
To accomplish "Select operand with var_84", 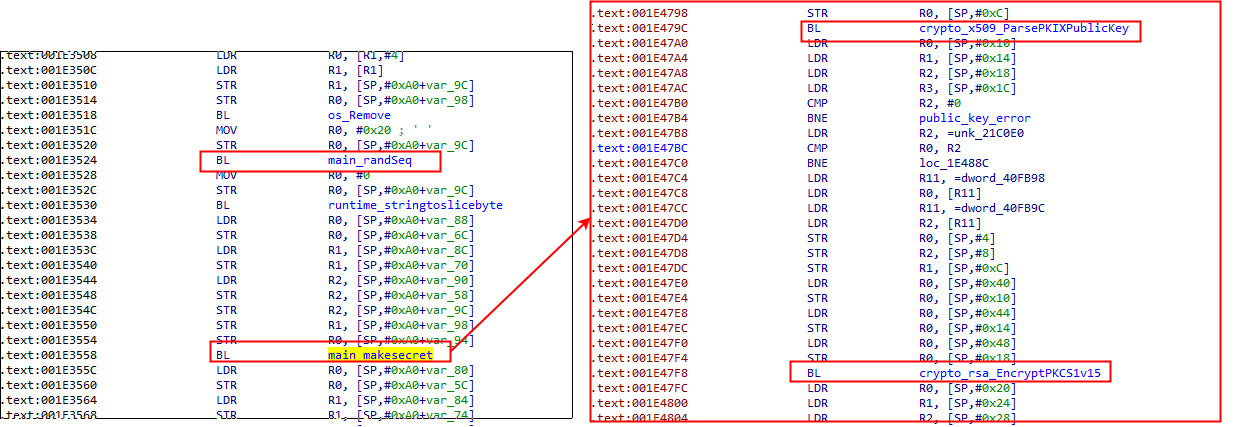I will tap(401, 400).
